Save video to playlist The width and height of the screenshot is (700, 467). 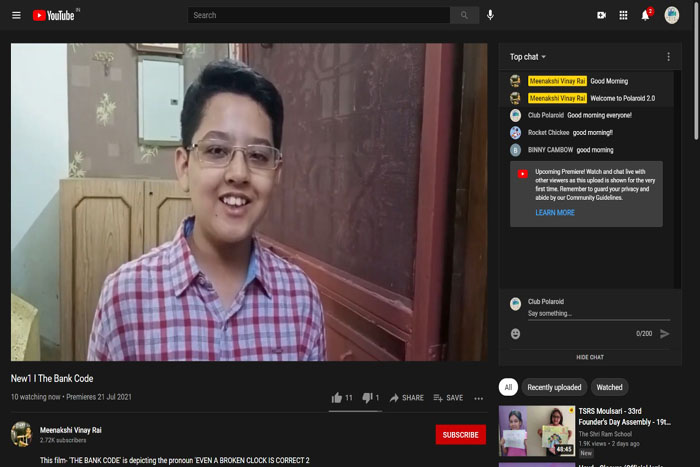[448, 398]
